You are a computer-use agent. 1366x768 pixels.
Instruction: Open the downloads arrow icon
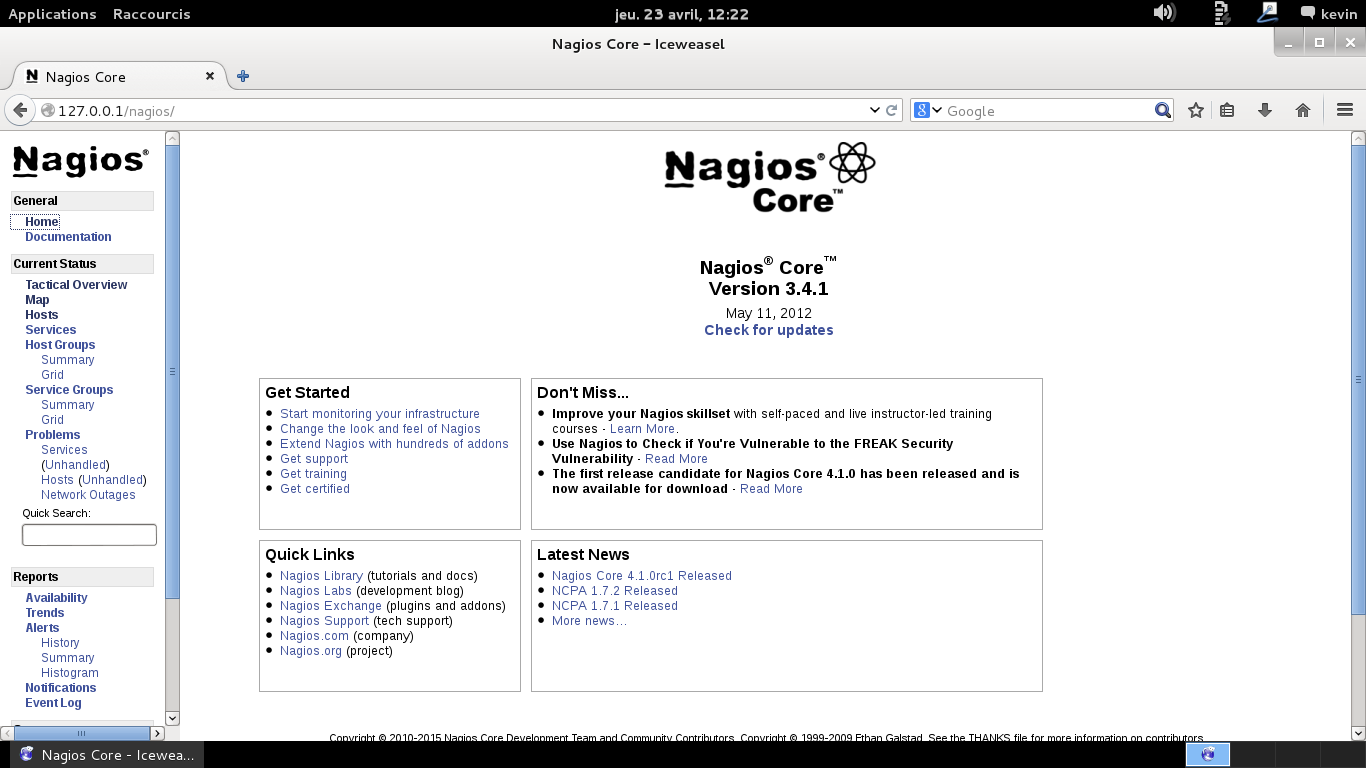pos(1264,110)
